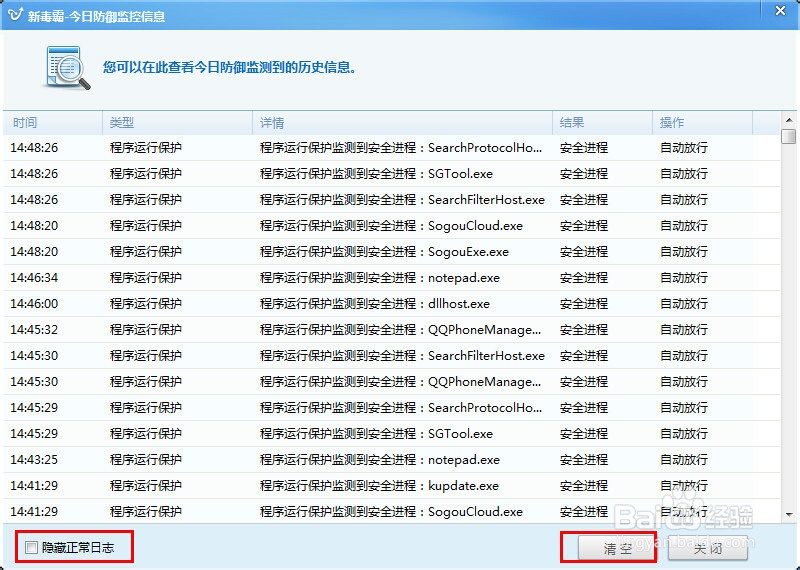800x570 pixels.
Task: Select the 14:45:29 SearchProtocolHo... entry
Action: coord(392,408)
